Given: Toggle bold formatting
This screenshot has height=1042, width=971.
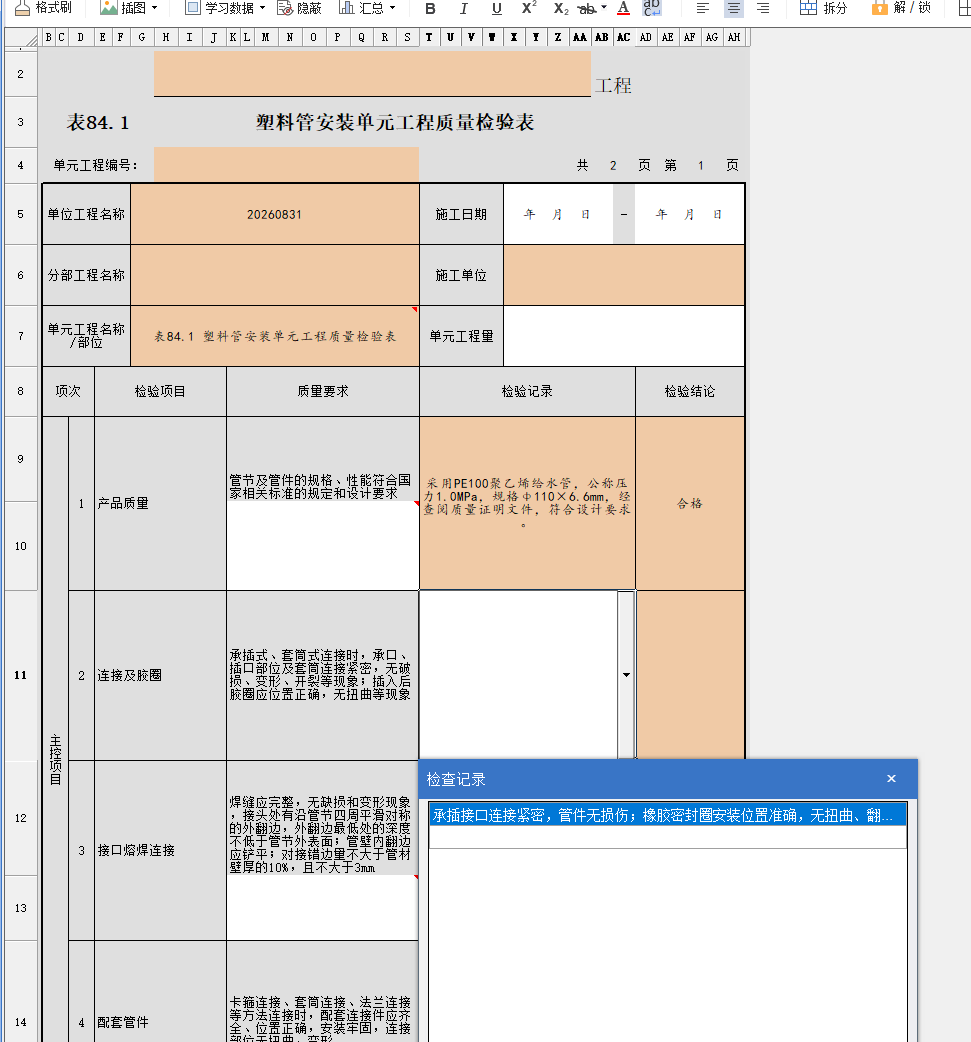Looking at the screenshot, I should (x=430, y=9).
